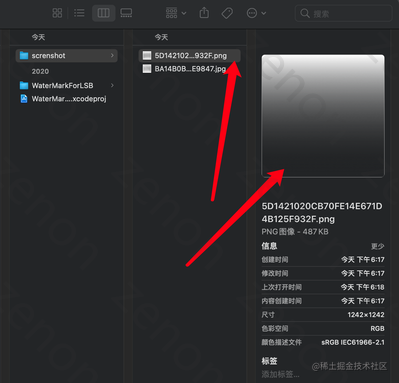This screenshot has height=383, width=399.
Task: Click the 今天 header in first column
Action: [x=38, y=37]
